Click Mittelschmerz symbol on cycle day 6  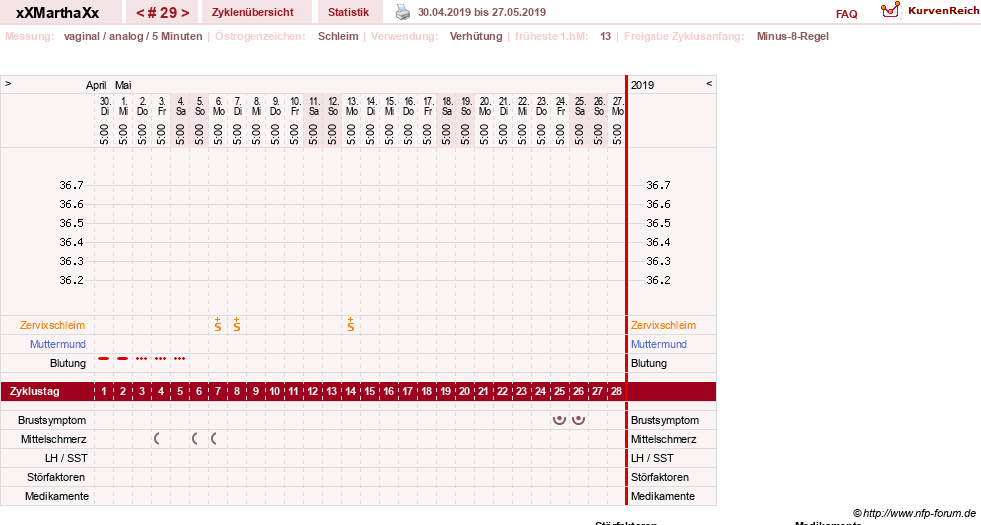(x=195, y=439)
